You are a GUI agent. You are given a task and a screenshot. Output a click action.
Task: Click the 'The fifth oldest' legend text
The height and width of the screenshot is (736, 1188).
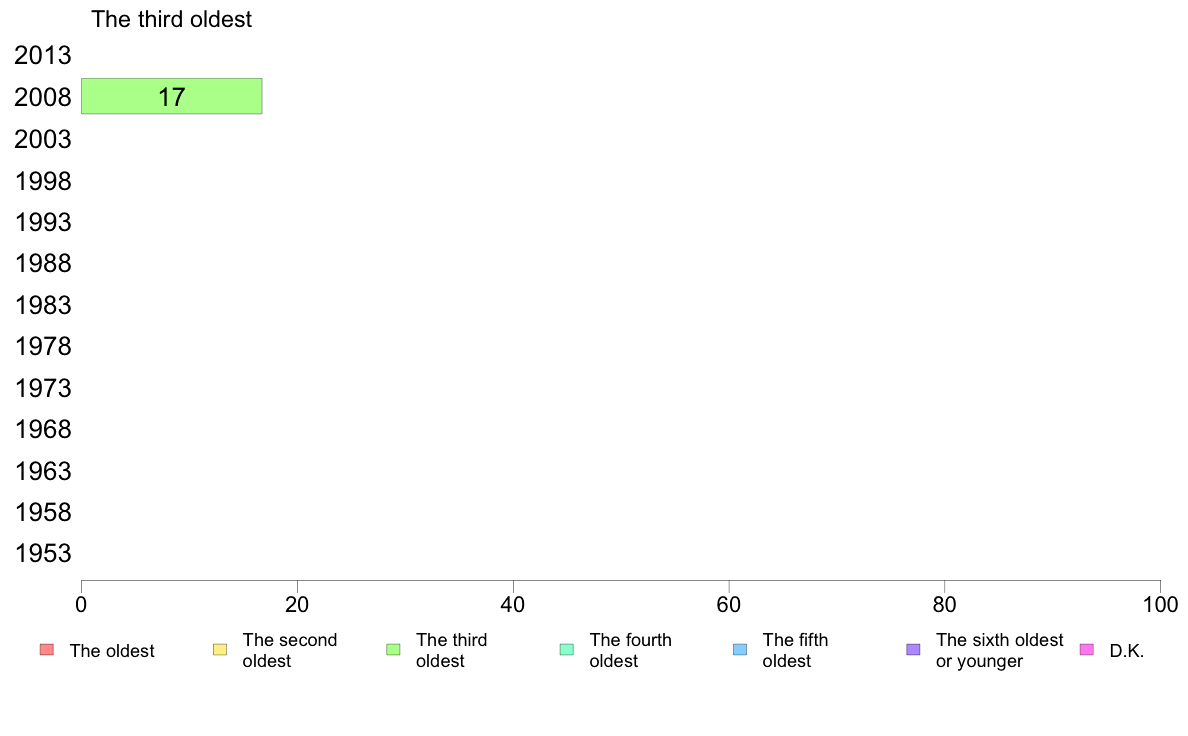click(795, 650)
